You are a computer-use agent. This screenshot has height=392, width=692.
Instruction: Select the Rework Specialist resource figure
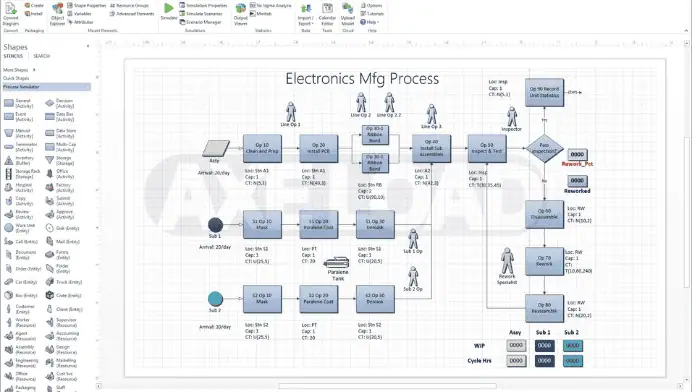pos(507,261)
